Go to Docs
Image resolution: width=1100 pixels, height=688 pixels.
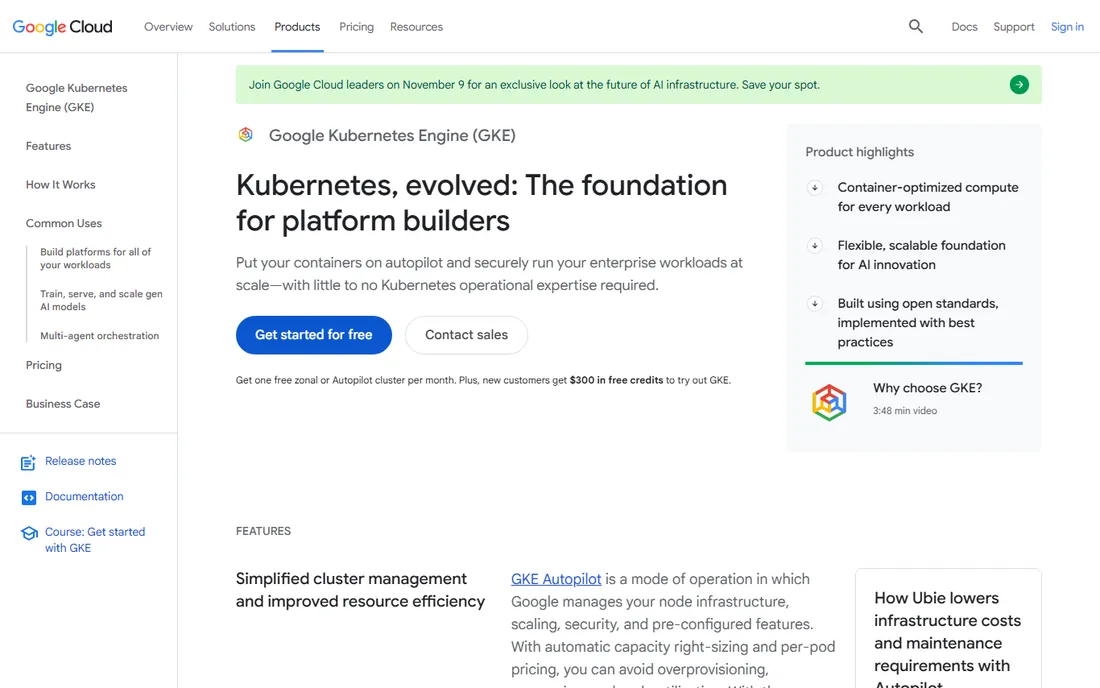pyautogui.click(x=964, y=27)
